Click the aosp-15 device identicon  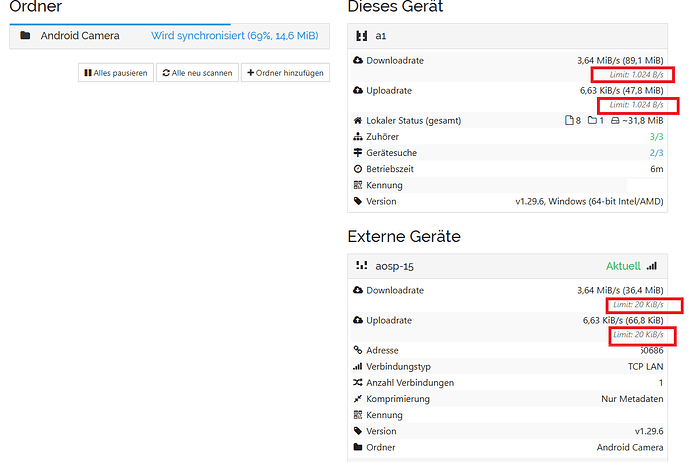click(362, 266)
